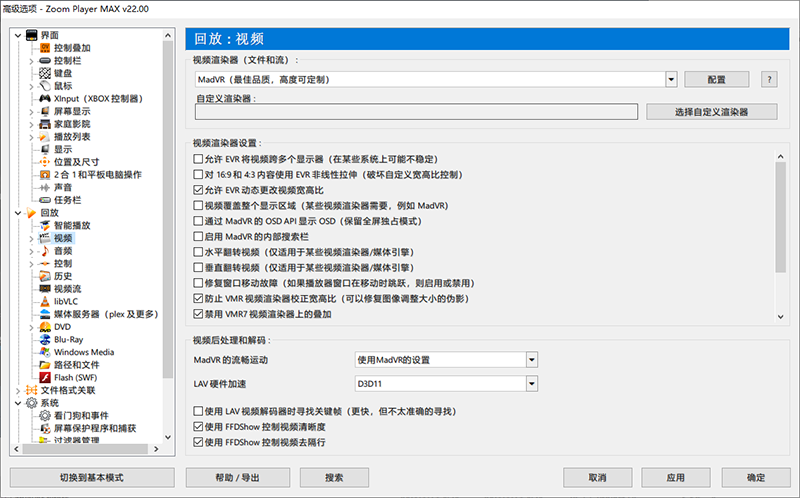Enable 水平翻转视频 checkbox
This screenshot has height=498, width=800.
pos(197,252)
